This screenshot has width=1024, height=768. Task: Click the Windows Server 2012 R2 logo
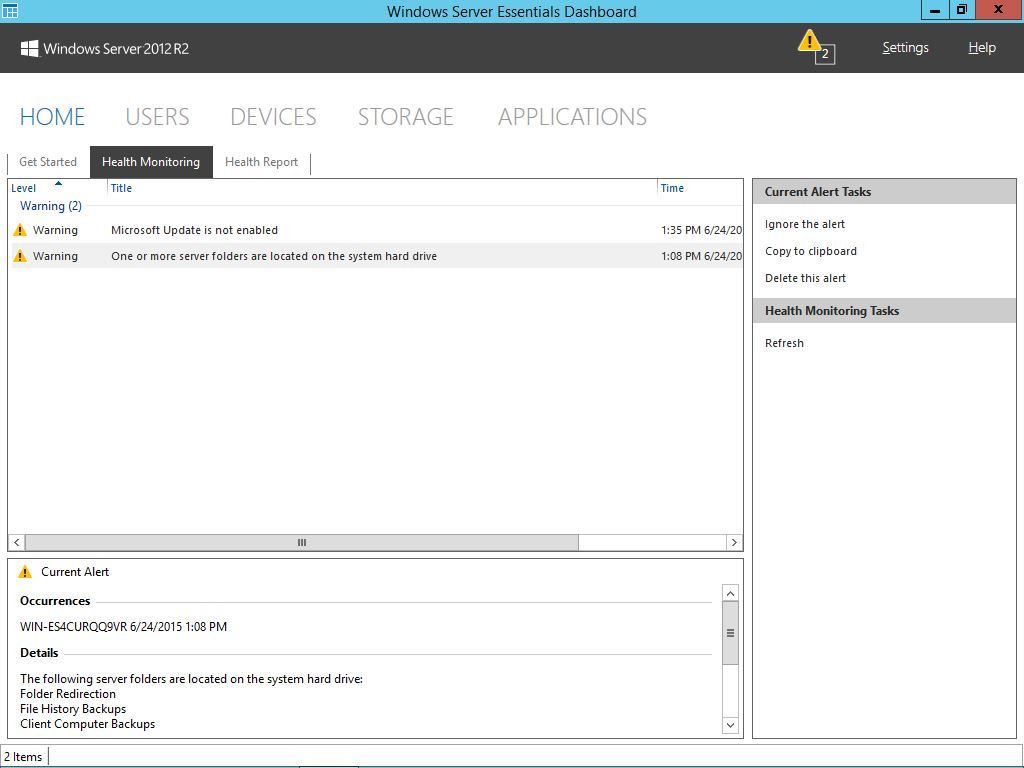click(x=105, y=48)
